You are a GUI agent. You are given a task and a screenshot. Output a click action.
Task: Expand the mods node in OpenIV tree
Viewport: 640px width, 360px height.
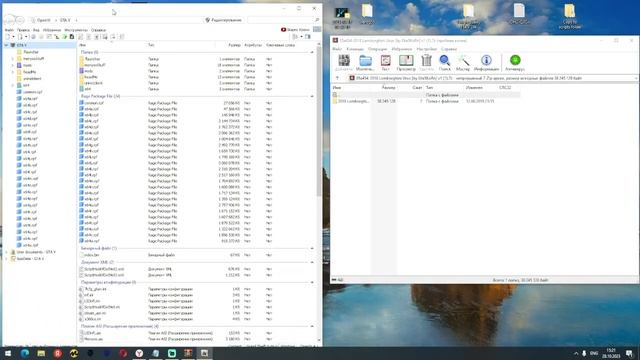point(13,65)
